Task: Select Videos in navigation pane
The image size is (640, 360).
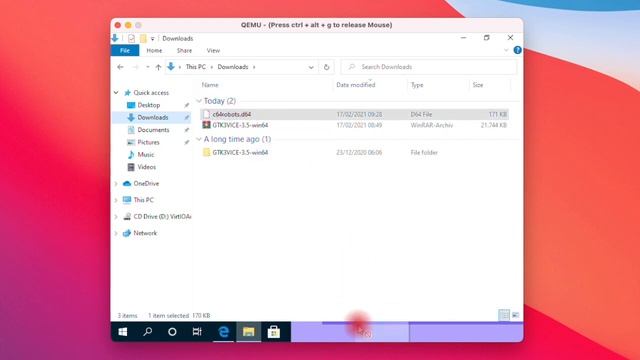Action: tap(147, 167)
